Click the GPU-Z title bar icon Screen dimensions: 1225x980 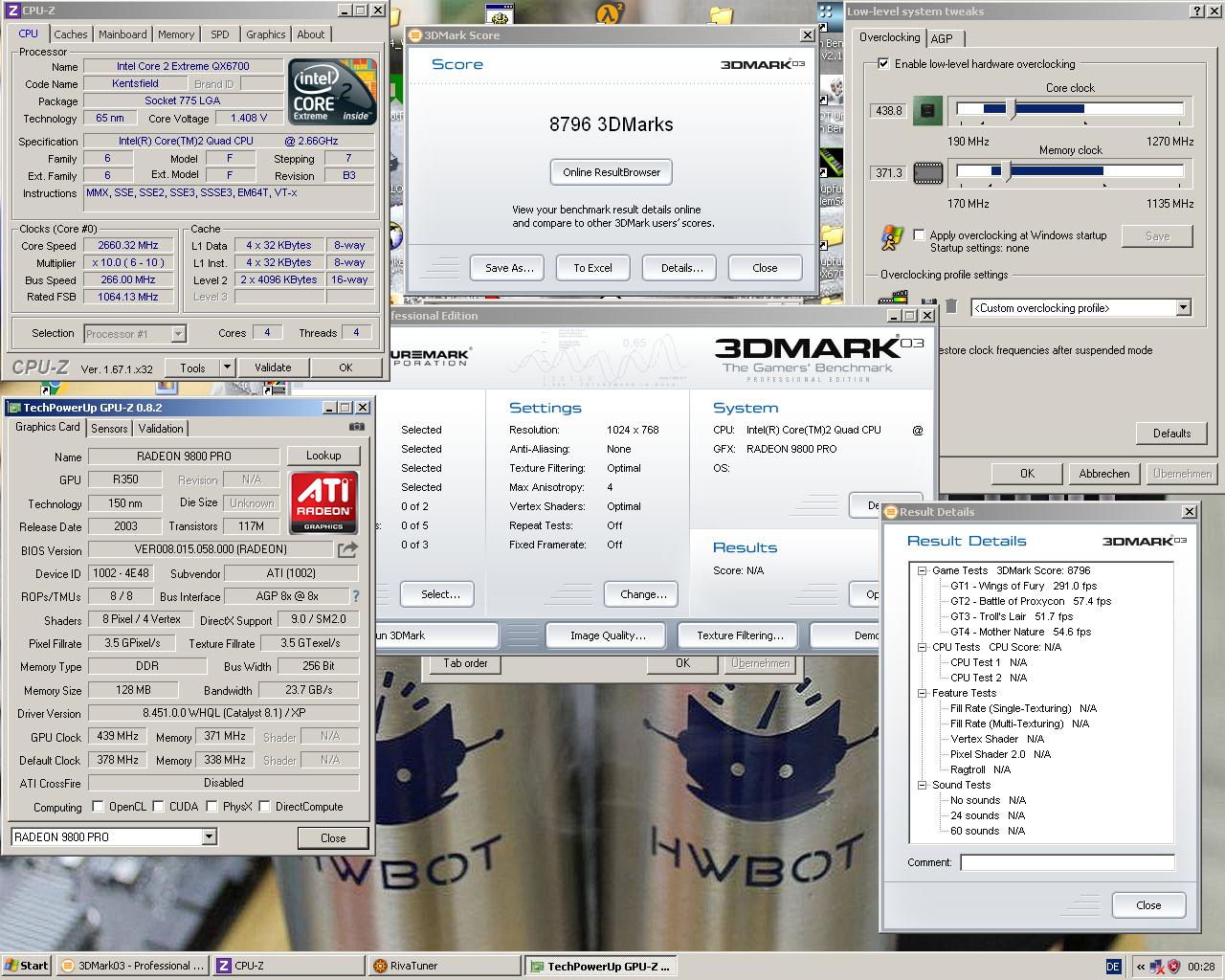click(15, 408)
